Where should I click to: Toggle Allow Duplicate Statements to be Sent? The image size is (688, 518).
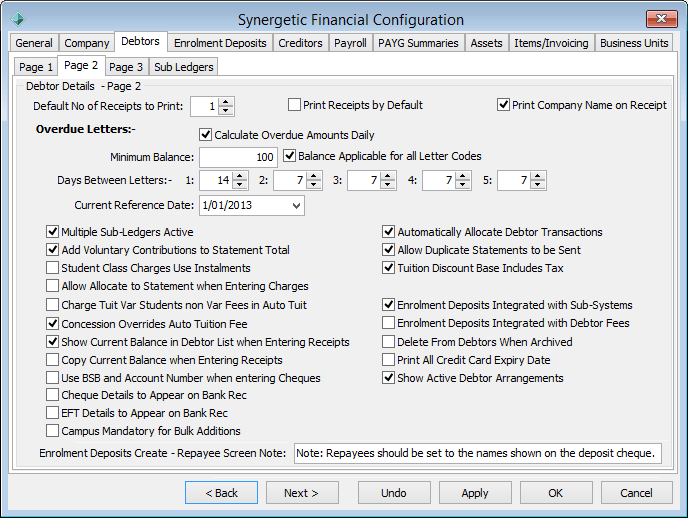[x=388, y=250]
